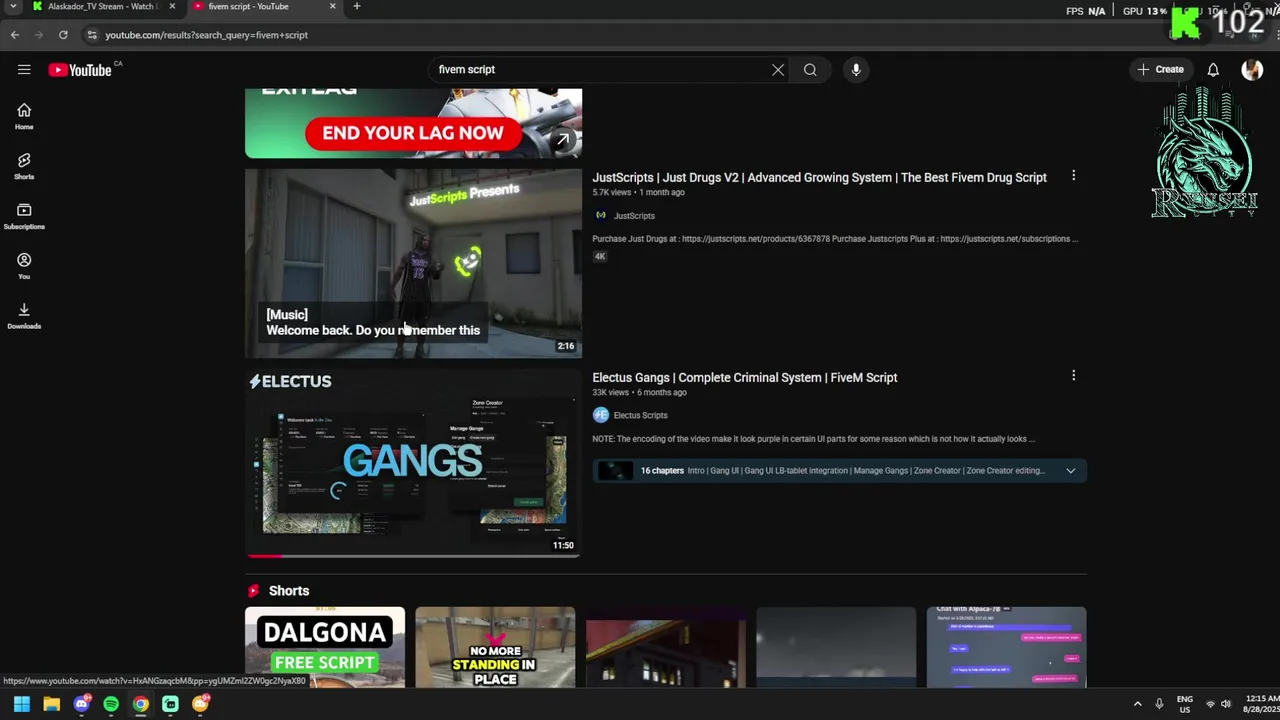1280x720 pixels.
Task: Visit the Electus Scripts channel name link
Action: coord(640,416)
